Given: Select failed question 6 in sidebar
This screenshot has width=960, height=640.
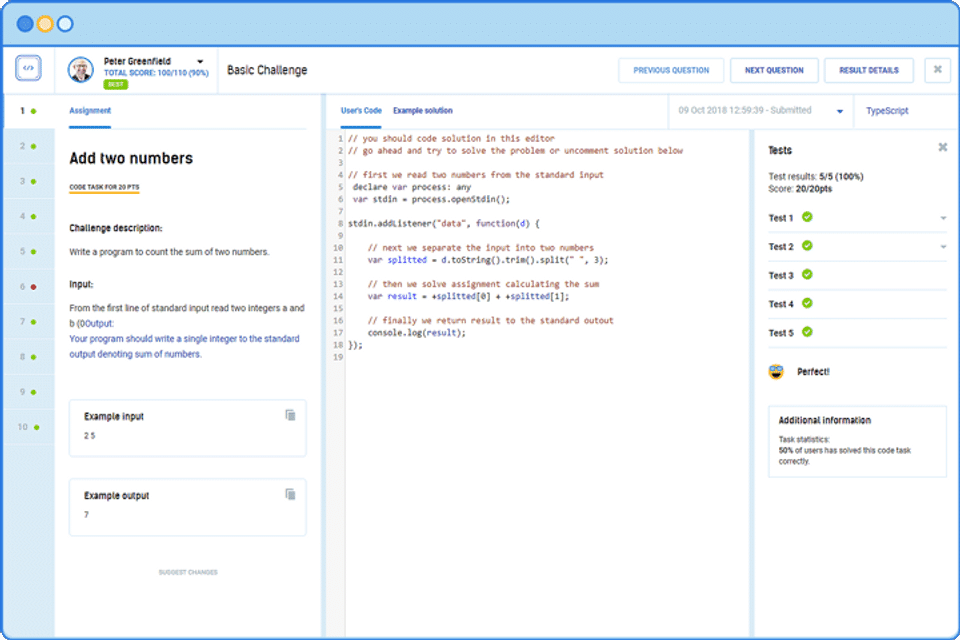Looking at the screenshot, I should pos(28,286).
